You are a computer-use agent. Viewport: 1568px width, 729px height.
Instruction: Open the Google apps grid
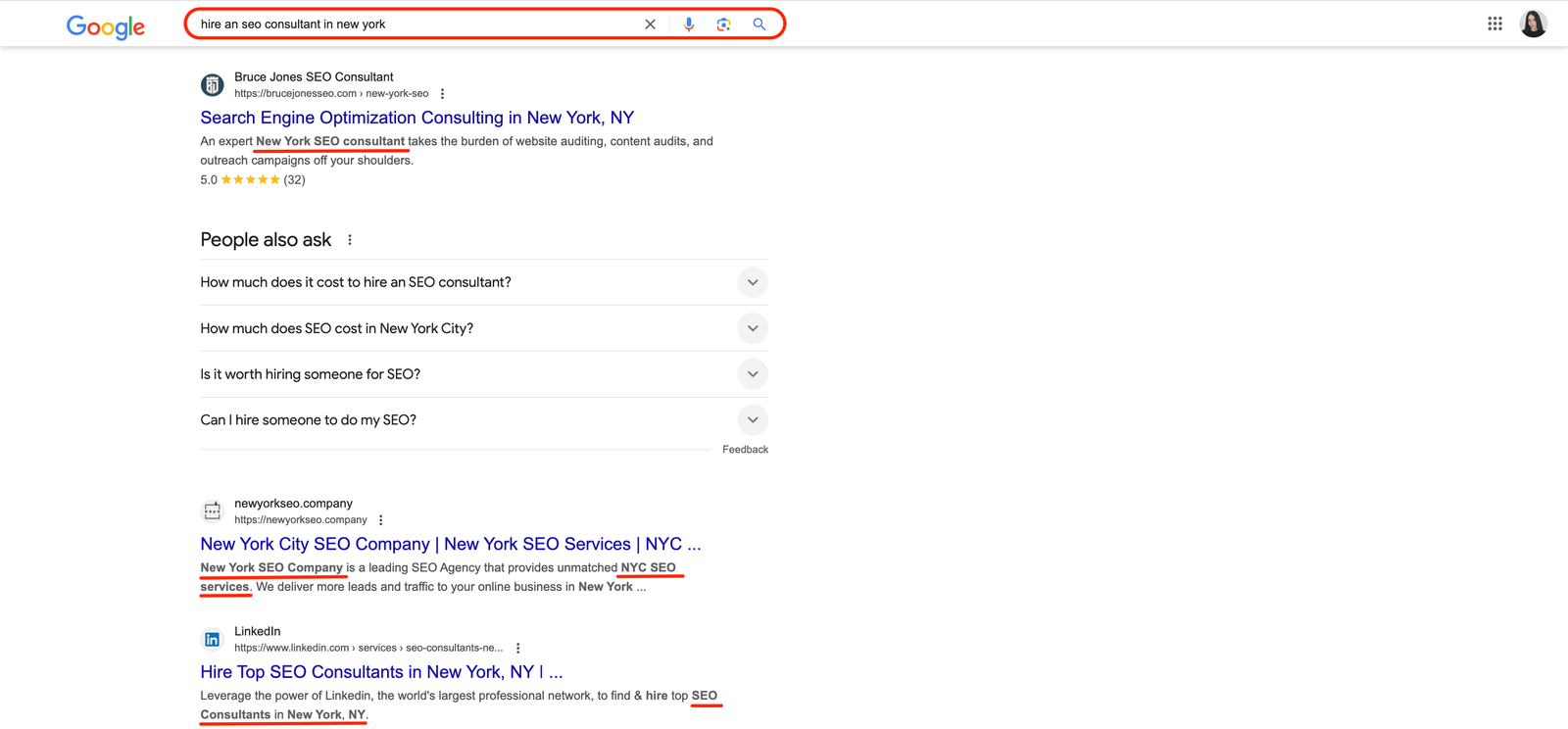click(1494, 24)
